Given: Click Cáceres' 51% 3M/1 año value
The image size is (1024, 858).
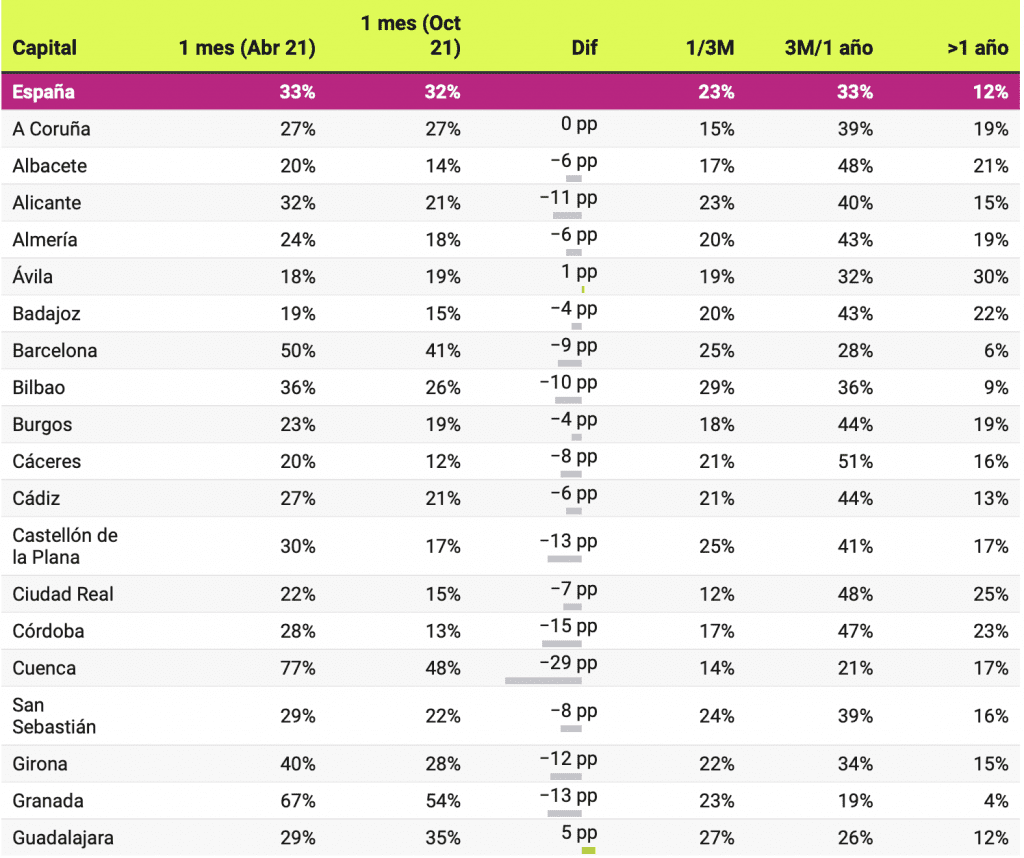Looking at the screenshot, I should pos(854,462).
